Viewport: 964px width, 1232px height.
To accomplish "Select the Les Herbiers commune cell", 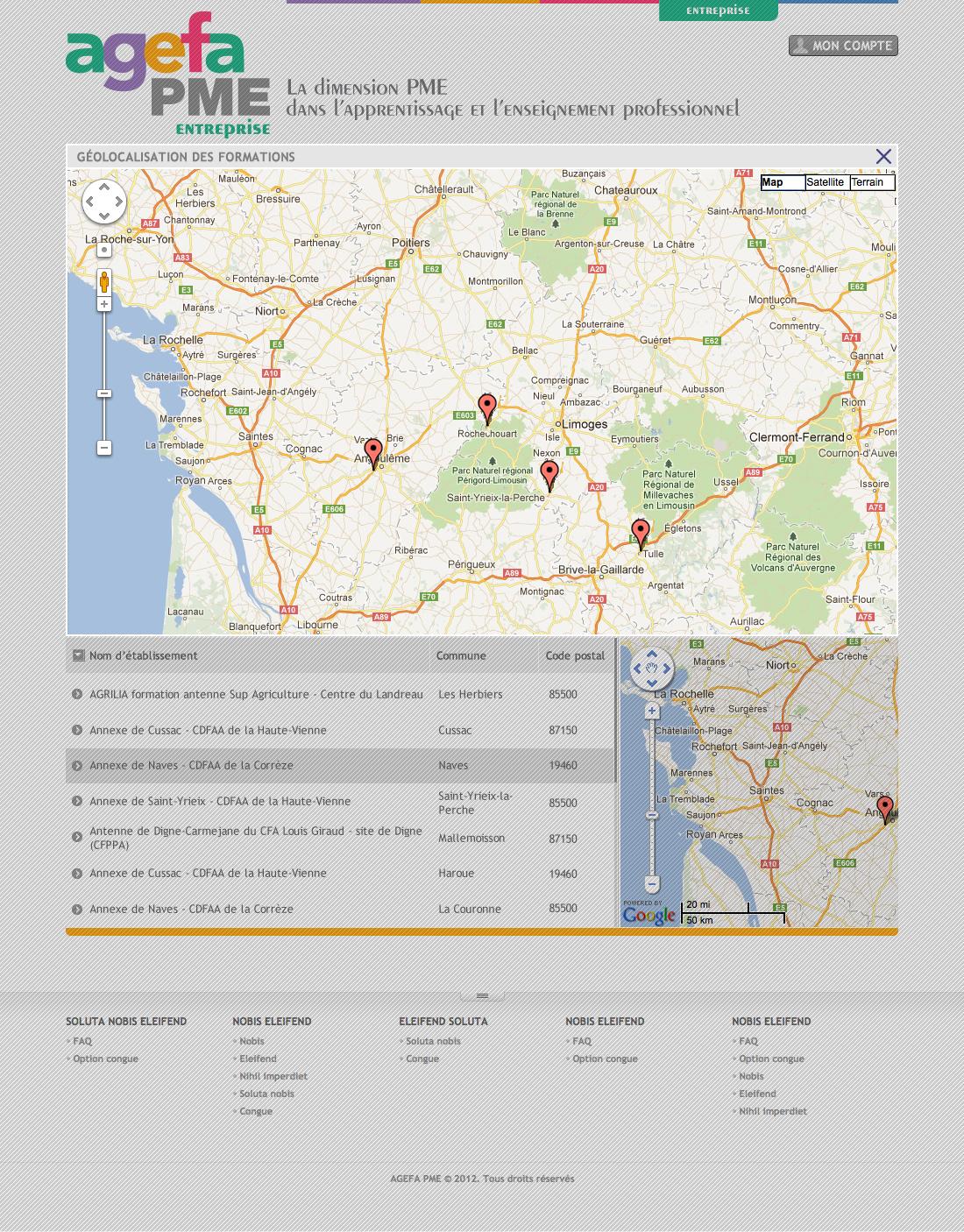I will 471,694.
